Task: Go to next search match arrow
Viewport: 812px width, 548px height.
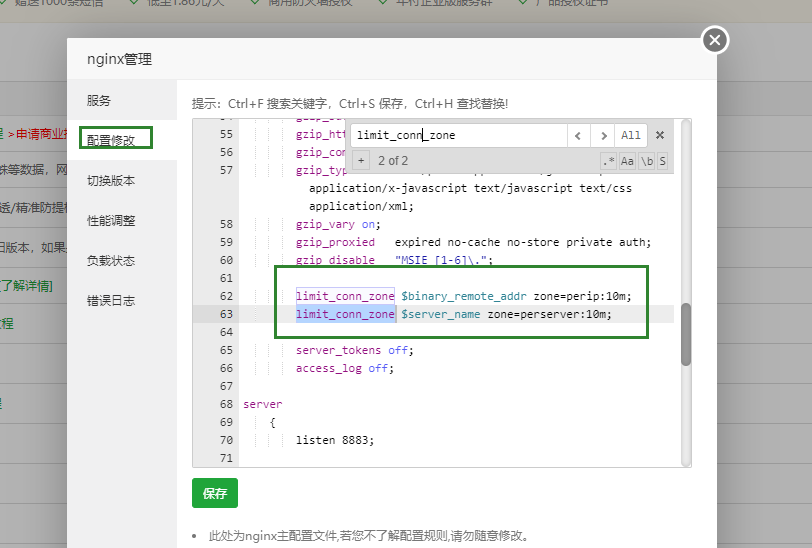Action: coord(603,136)
